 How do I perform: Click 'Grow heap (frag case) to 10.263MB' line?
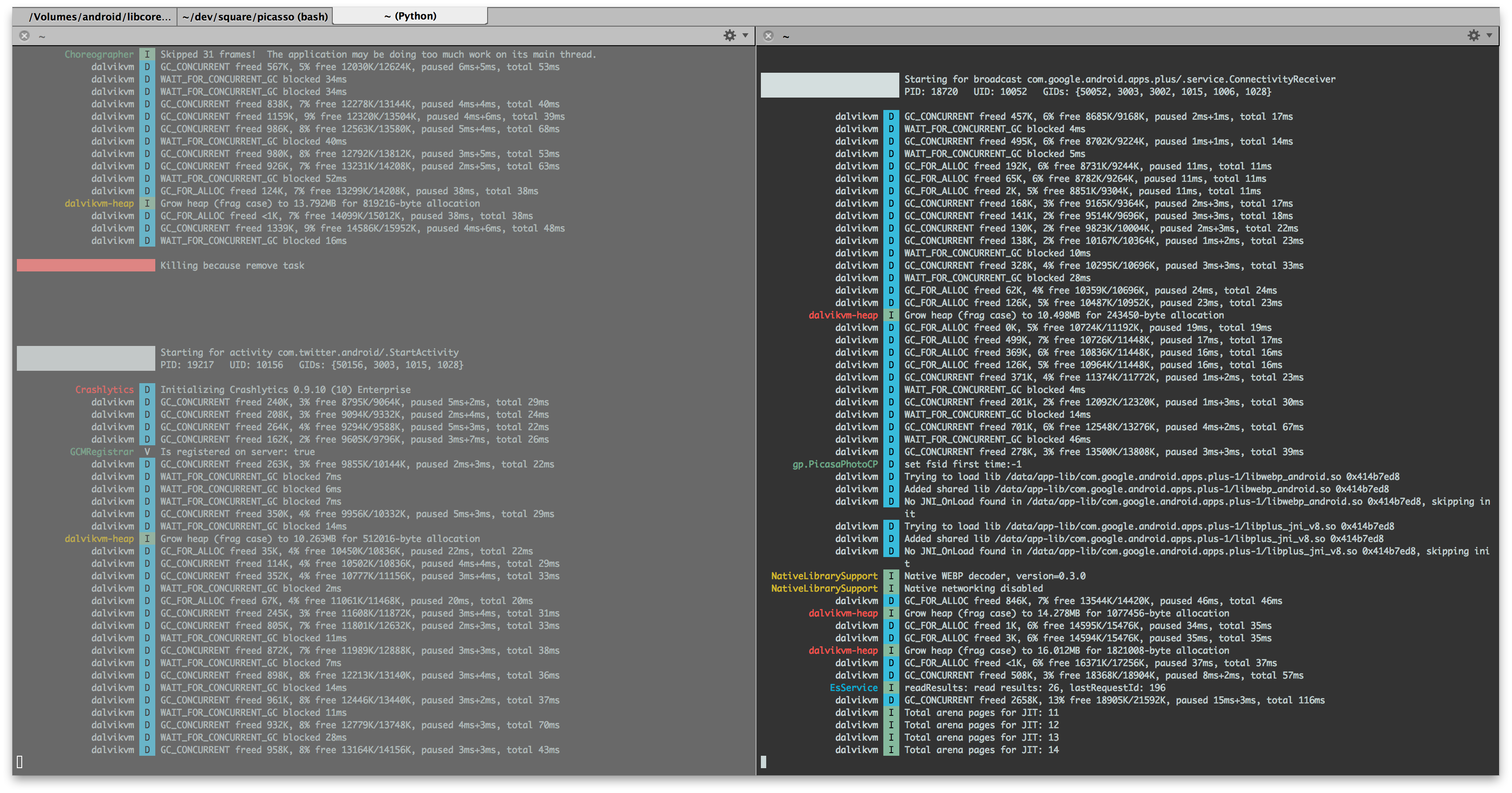pos(320,539)
